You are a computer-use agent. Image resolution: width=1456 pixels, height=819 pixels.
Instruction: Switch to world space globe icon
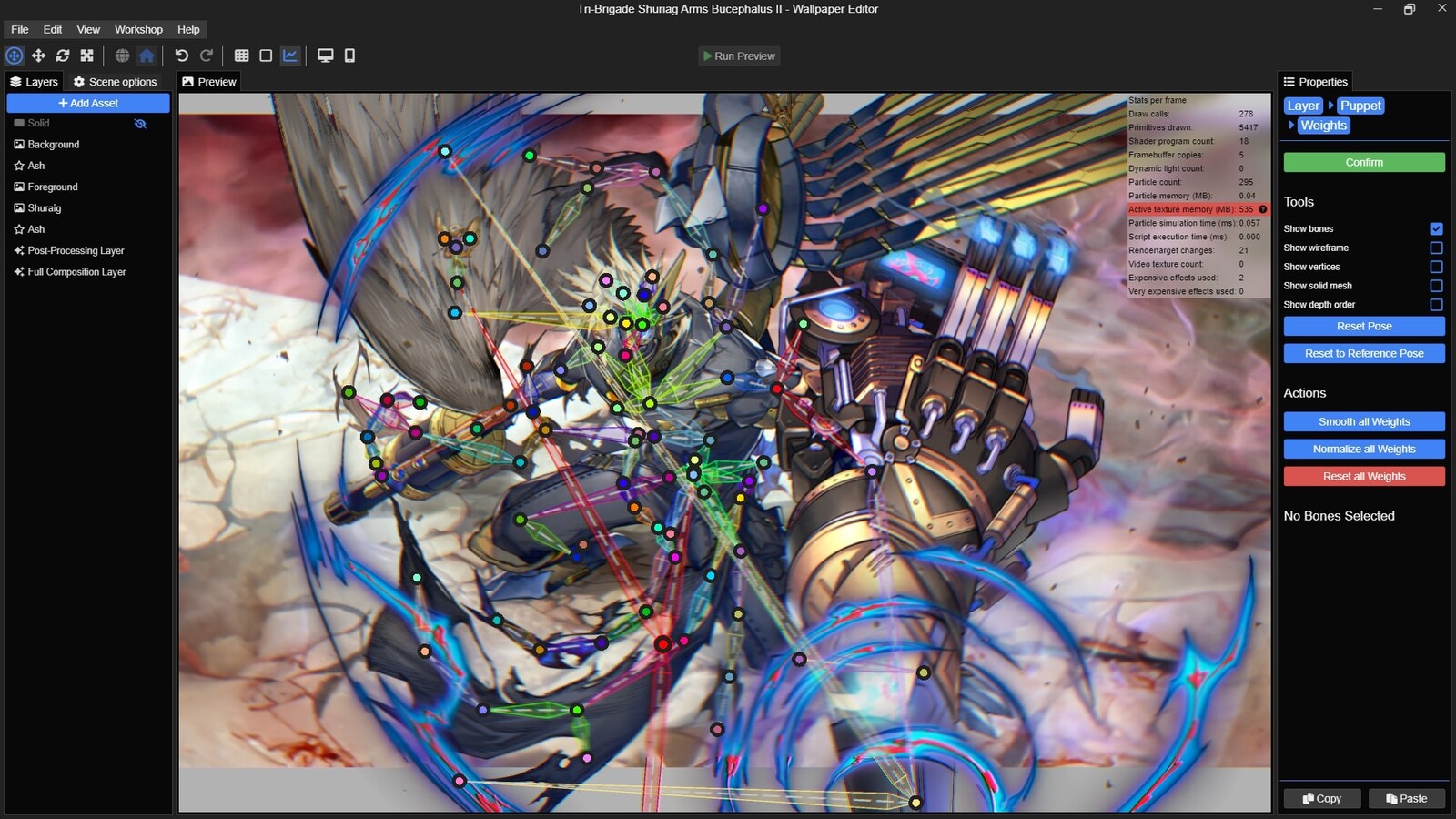[122, 56]
